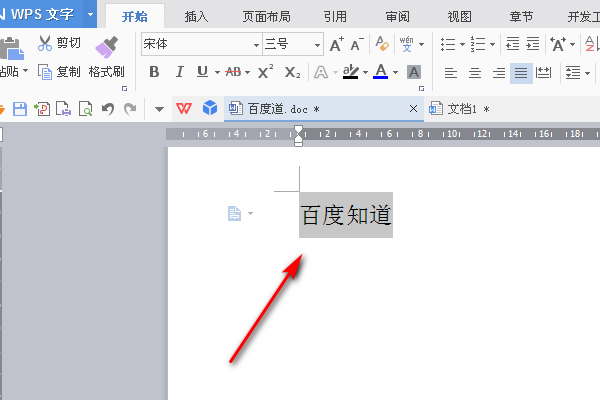The width and height of the screenshot is (600, 400).
Task: Click the export to PDF icon
Action: point(42,109)
